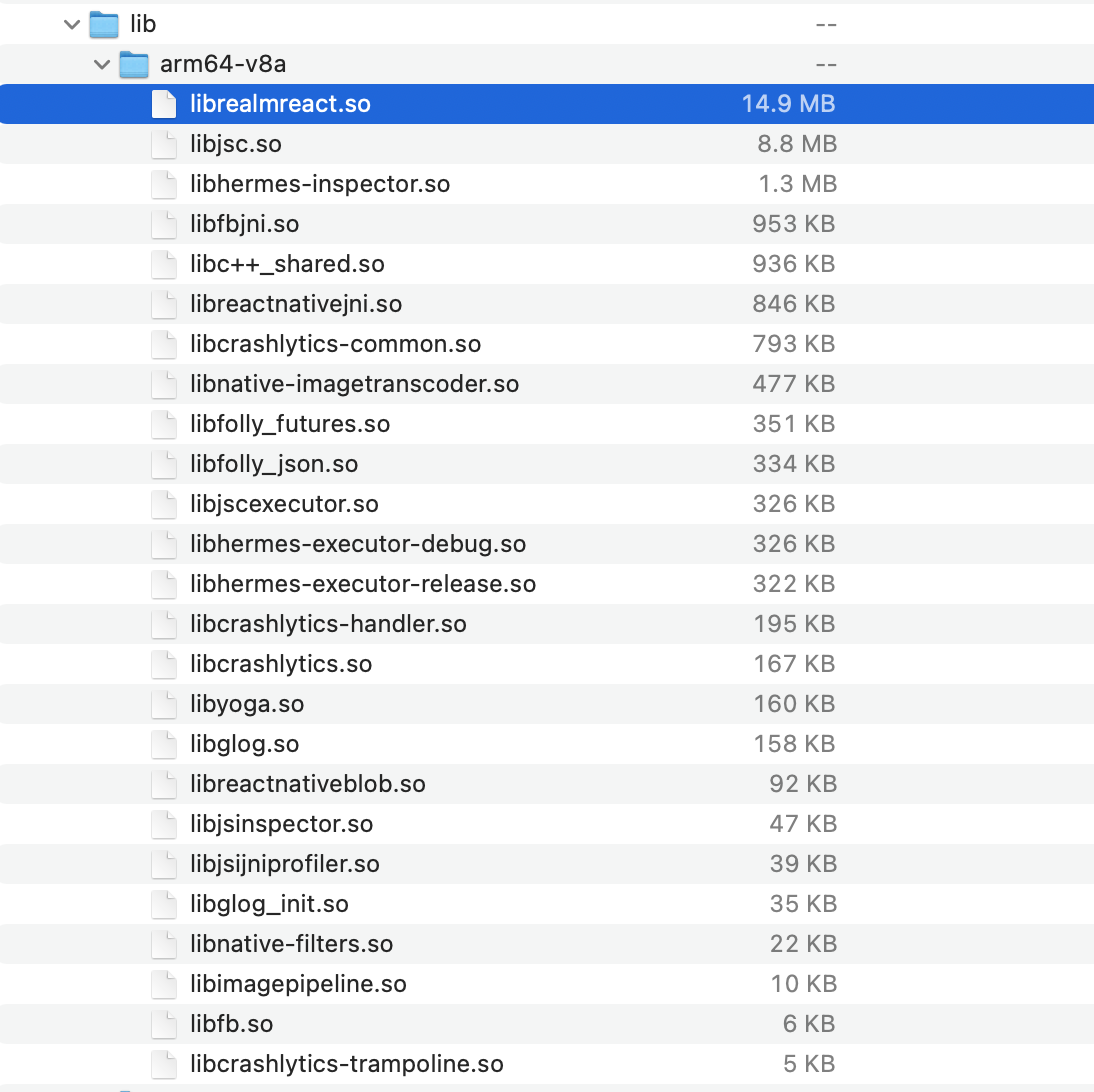Click the libnative-imagetranscoder.so file icon
Viewport: 1094px width, 1092px height.
pyautogui.click(x=164, y=384)
